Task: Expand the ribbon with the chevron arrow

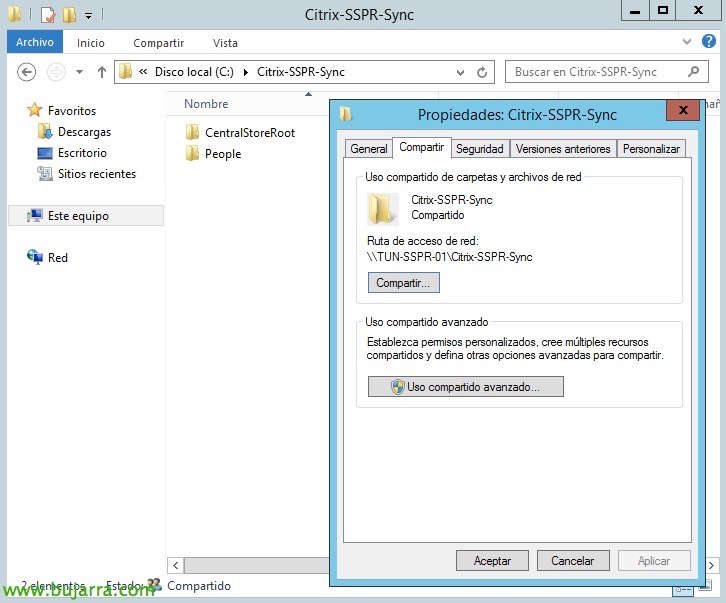Action: 687,42
